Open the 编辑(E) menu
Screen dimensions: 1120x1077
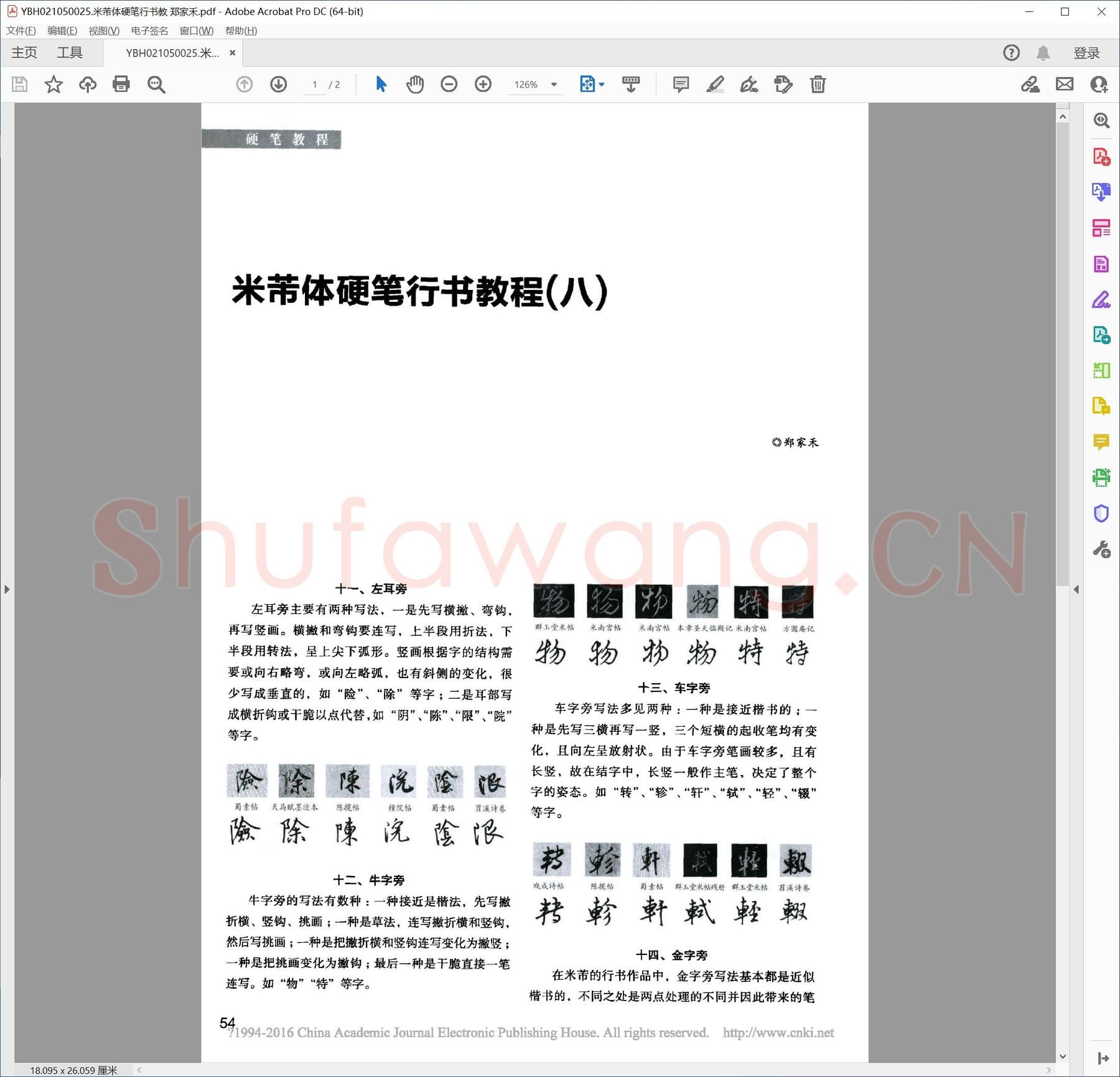(x=62, y=30)
